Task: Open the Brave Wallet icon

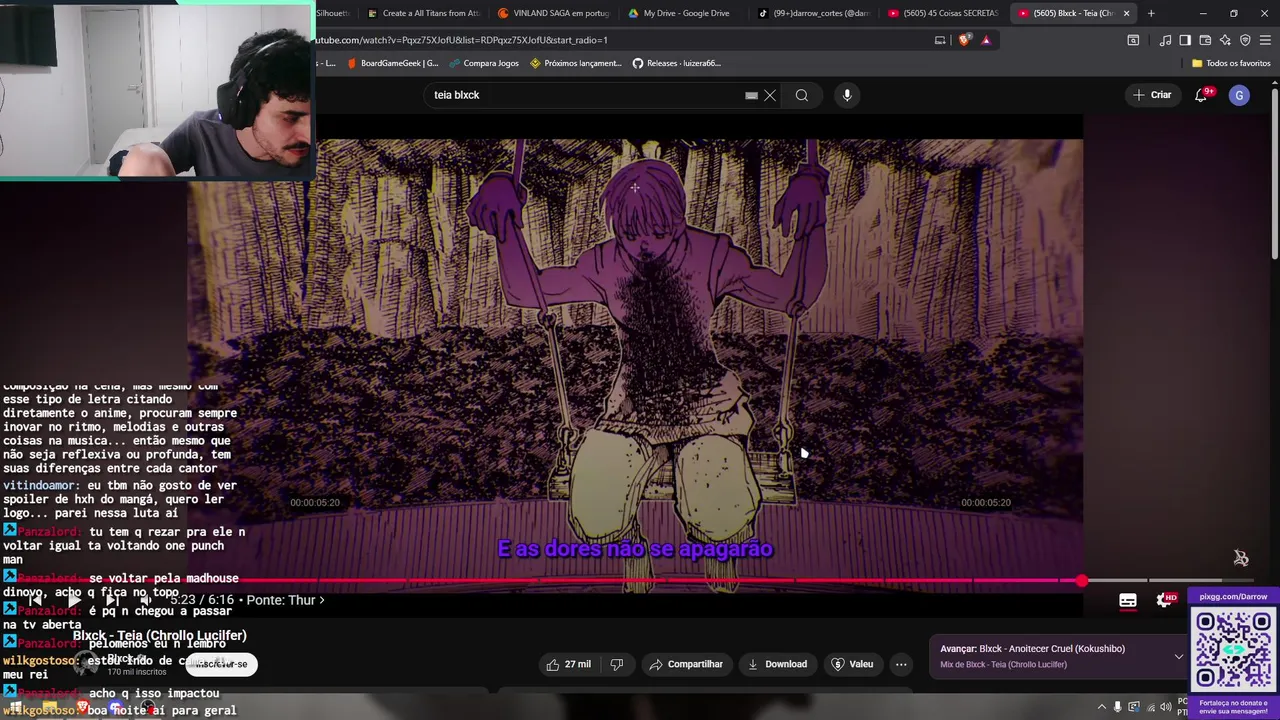Action: [x=1205, y=40]
